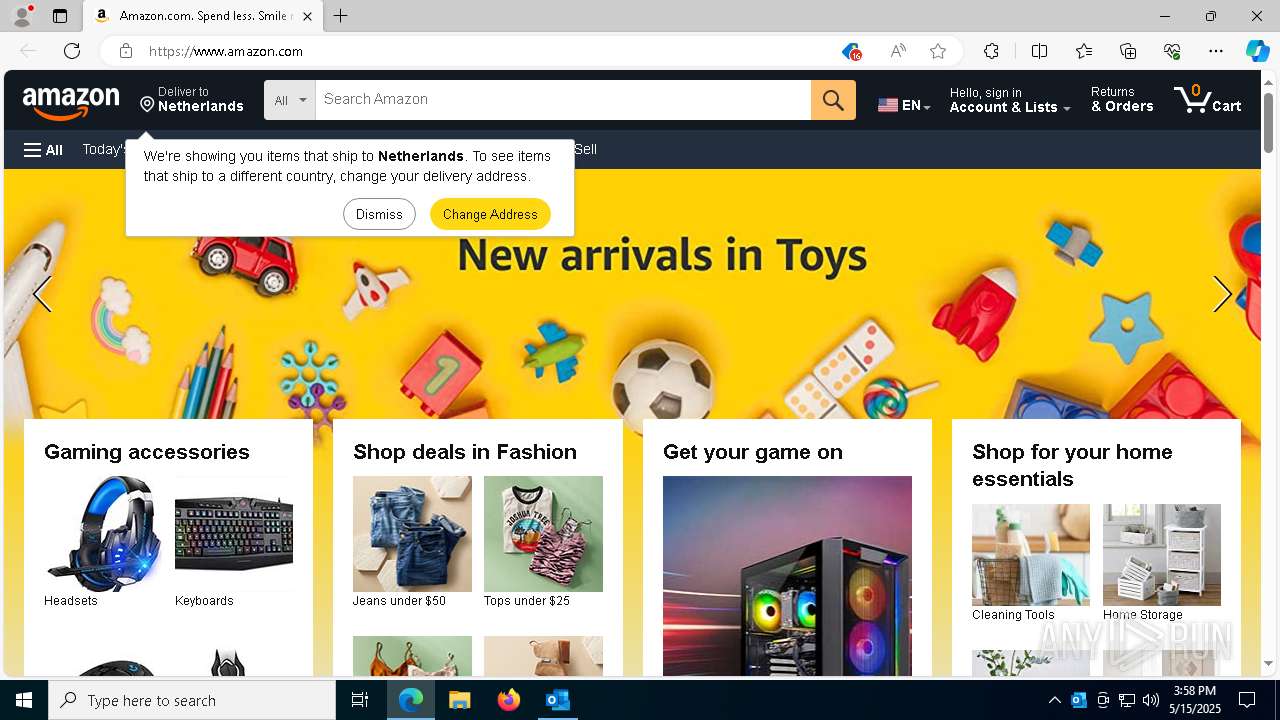Open the shopping cart icon
Viewport: 1280px width, 720px height.
pyautogui.click(x=1208, y=99)
